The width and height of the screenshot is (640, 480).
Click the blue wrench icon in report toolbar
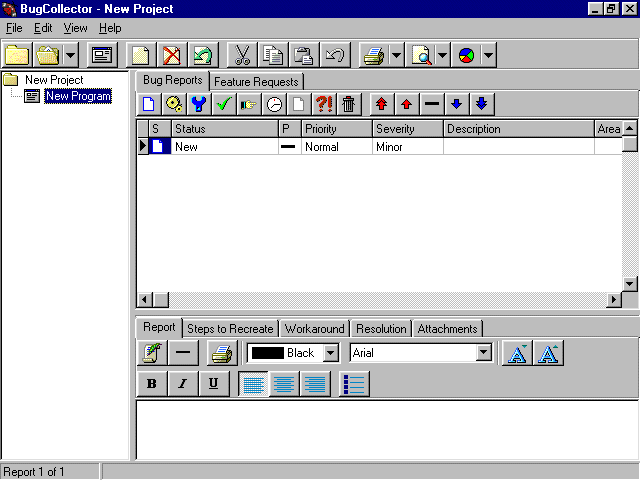click(x=198, y=104)
